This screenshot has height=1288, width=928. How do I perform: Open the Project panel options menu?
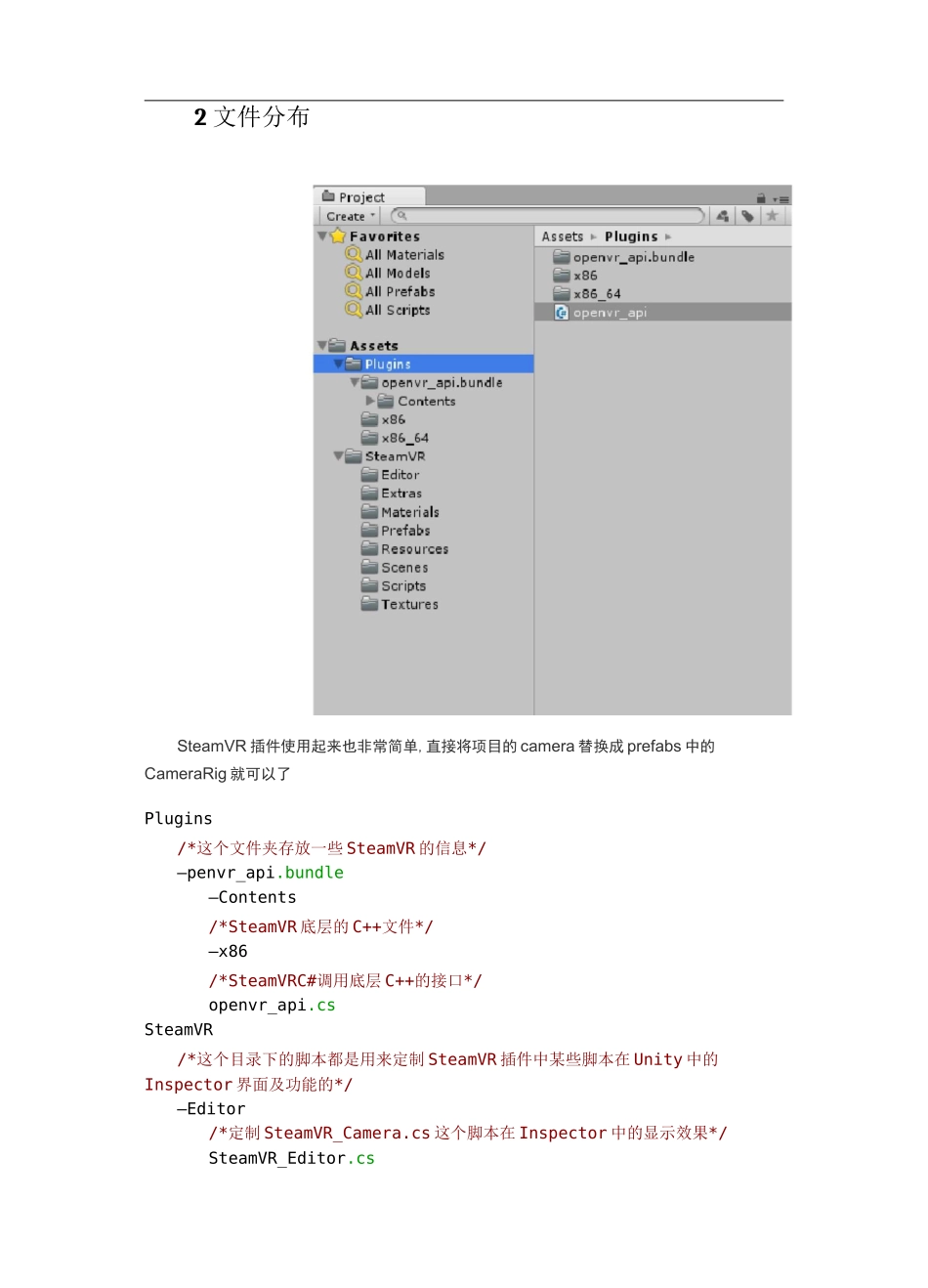tap(780, 198)
